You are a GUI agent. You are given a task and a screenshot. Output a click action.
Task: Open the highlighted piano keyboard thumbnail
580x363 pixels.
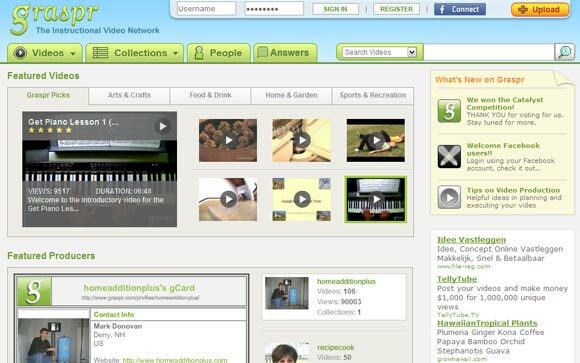[375, 199]
